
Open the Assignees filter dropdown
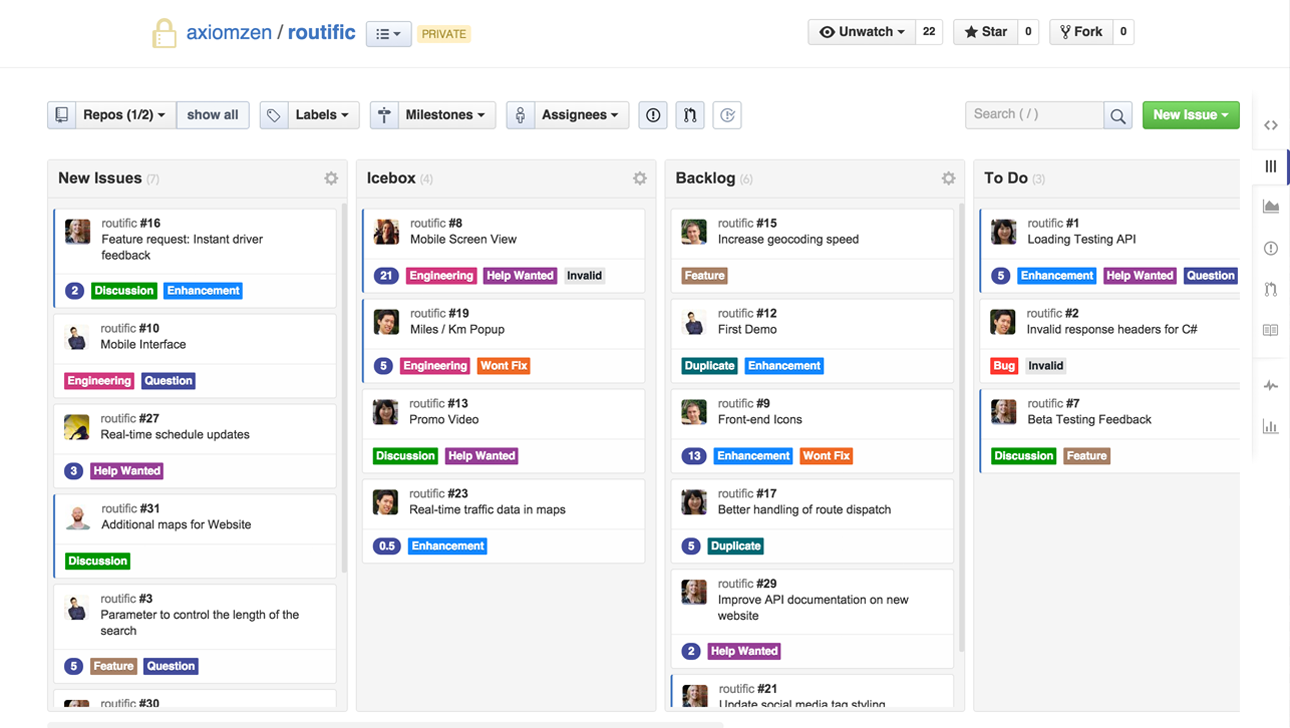tap(580, 115)
